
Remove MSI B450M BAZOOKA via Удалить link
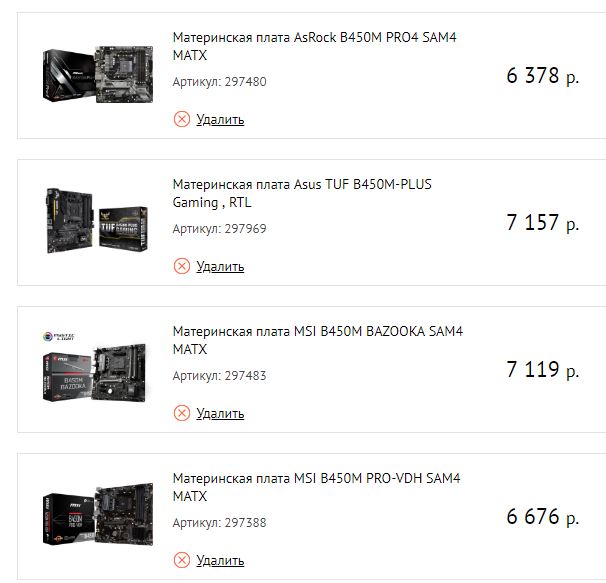(x=220, y=413)
